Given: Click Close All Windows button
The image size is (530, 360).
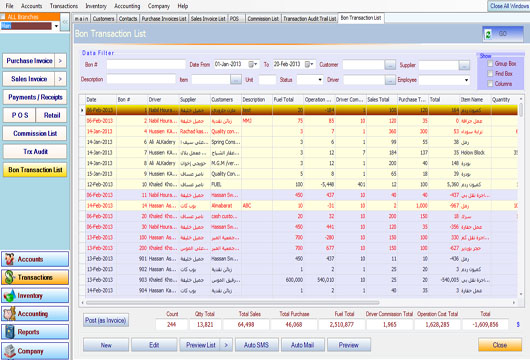Looking at the screenshot, I should [x=509, y=6].
